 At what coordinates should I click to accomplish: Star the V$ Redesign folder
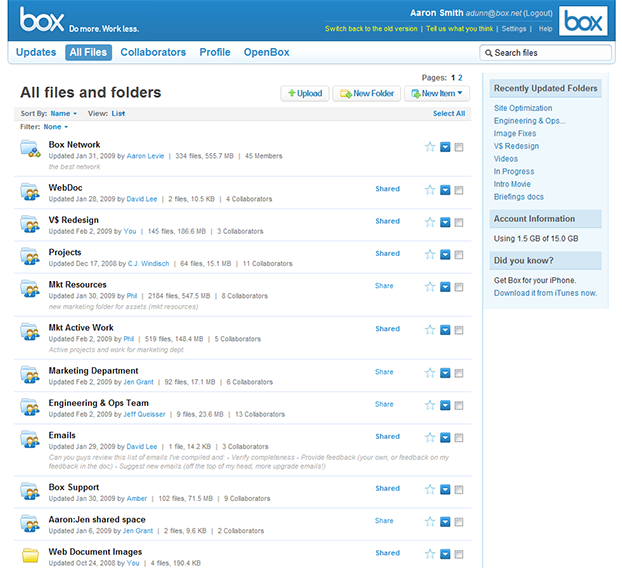click(x=430, y=222)
